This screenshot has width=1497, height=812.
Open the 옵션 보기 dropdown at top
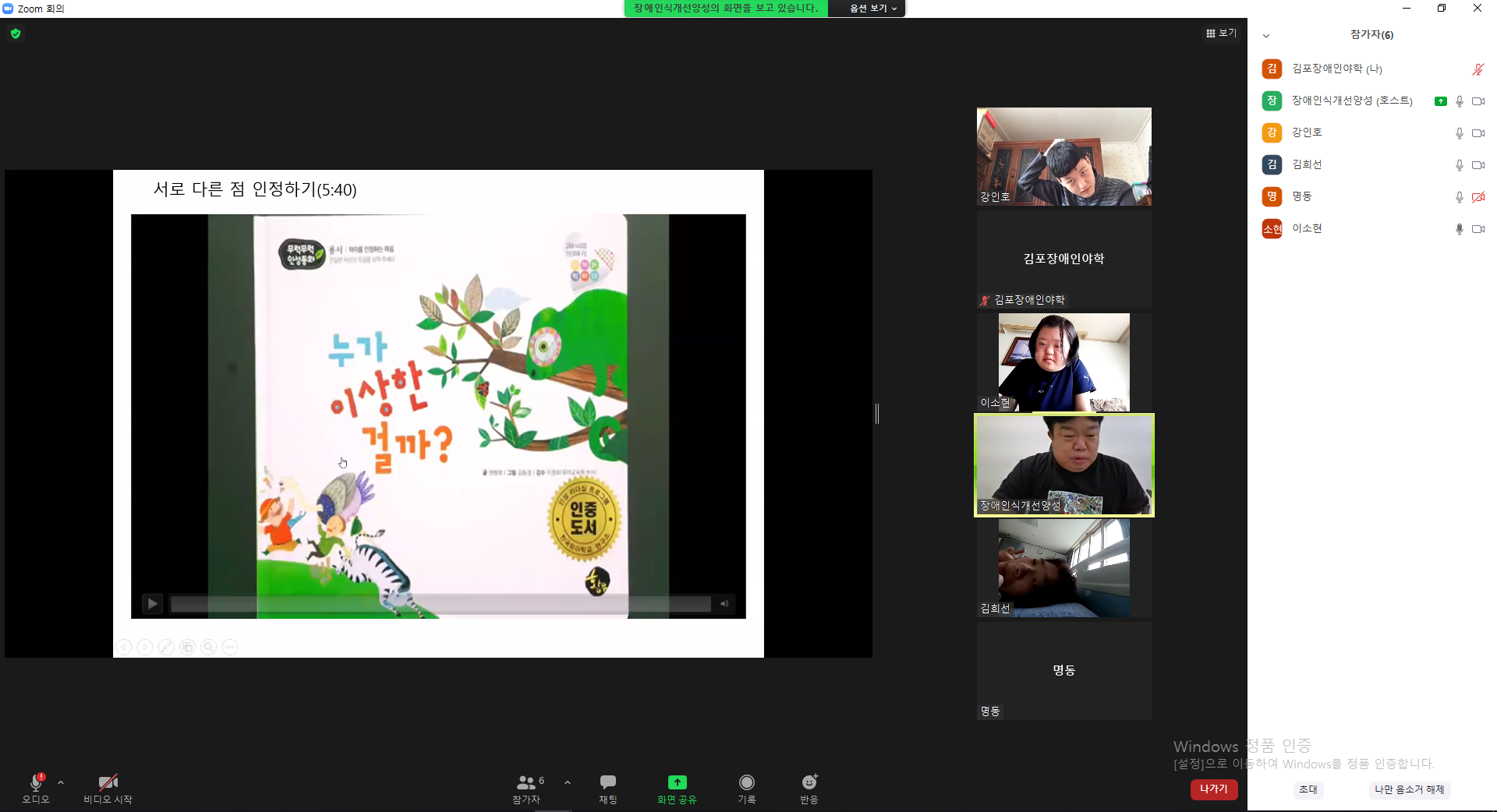pos(872,9)
